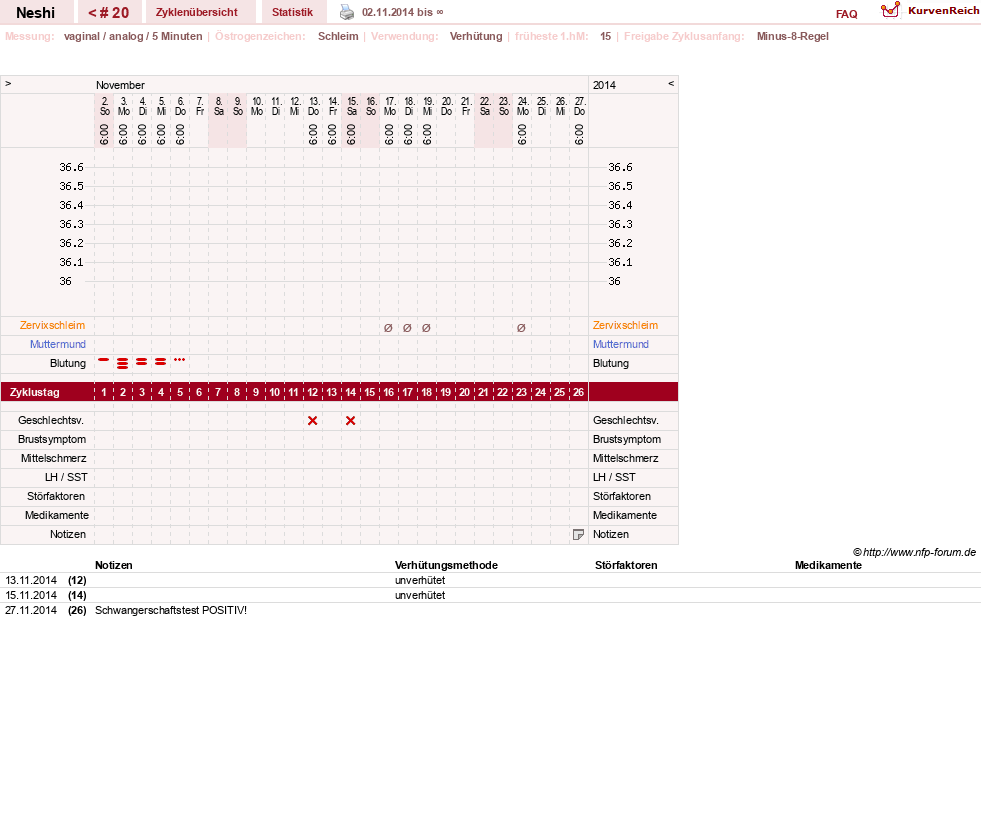Select cycle day 15 in Zyklustag bar
The height and width of the screenshot is (824, 981).
click(x=370, y=392)
